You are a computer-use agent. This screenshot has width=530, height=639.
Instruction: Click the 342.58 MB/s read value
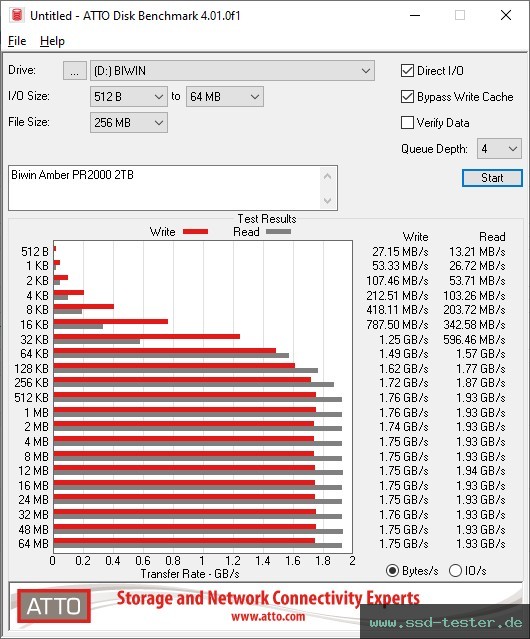coord(474,325)
